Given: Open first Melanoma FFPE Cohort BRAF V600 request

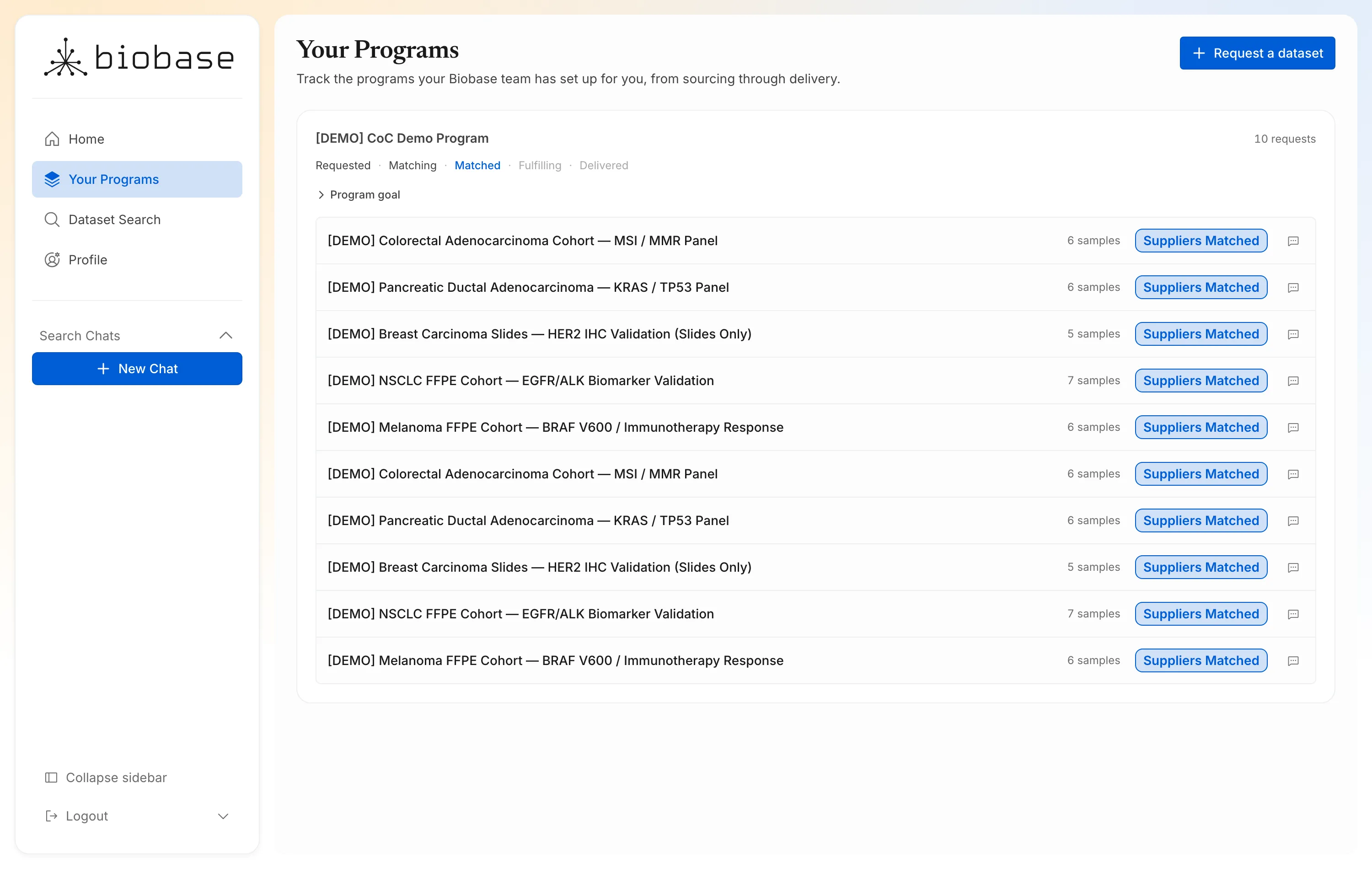Looking at the screenshot, I should (x=815, y=427).
